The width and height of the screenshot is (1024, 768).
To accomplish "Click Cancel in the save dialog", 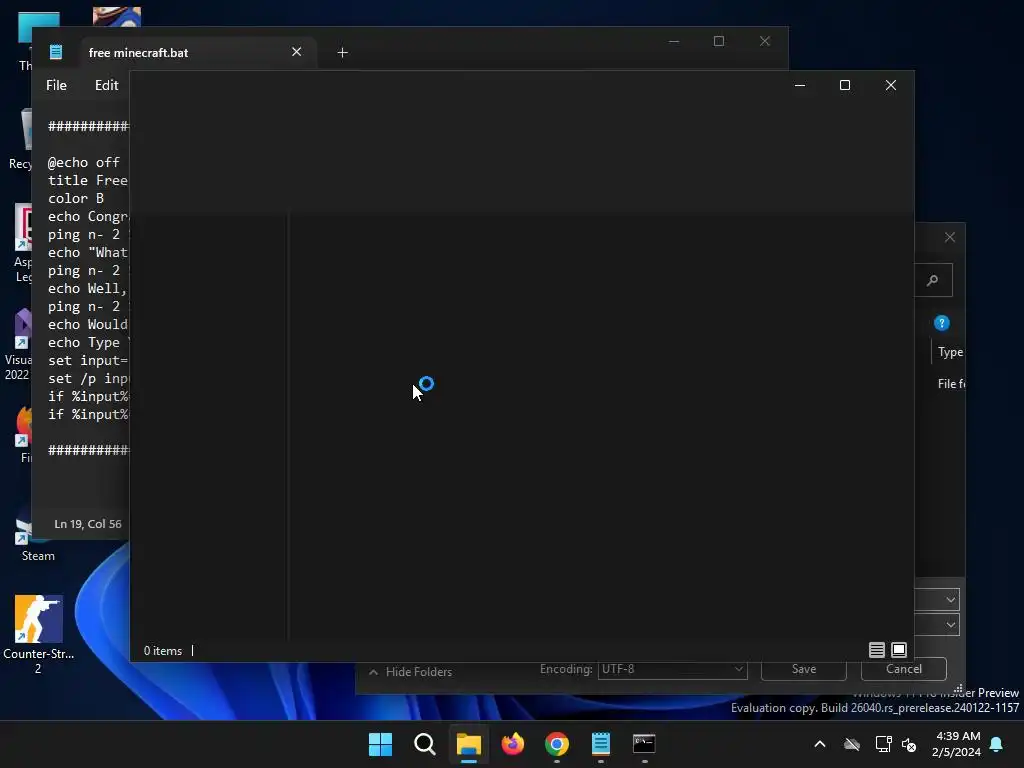I will point(904,669).
